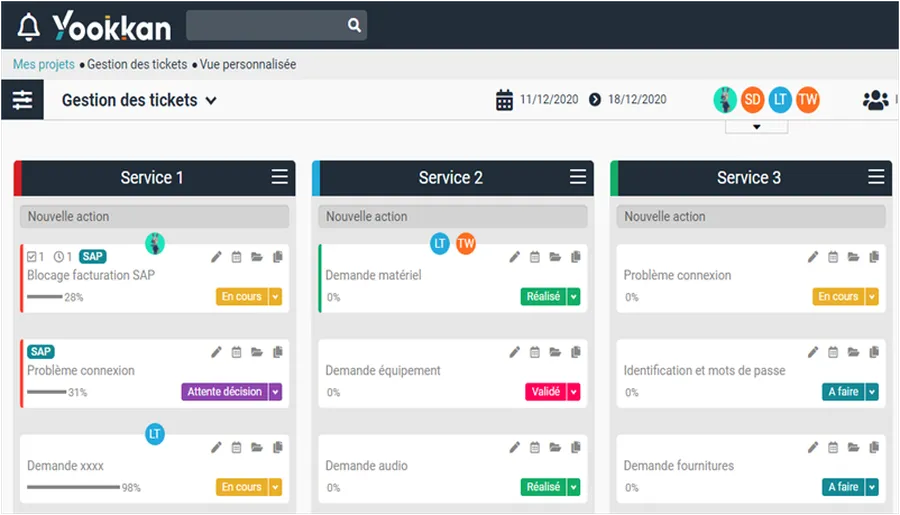Open the calendar date picker icon
The height and width of the screenshot is (515, 900).
pyautogui.click(x=505, y=100)
